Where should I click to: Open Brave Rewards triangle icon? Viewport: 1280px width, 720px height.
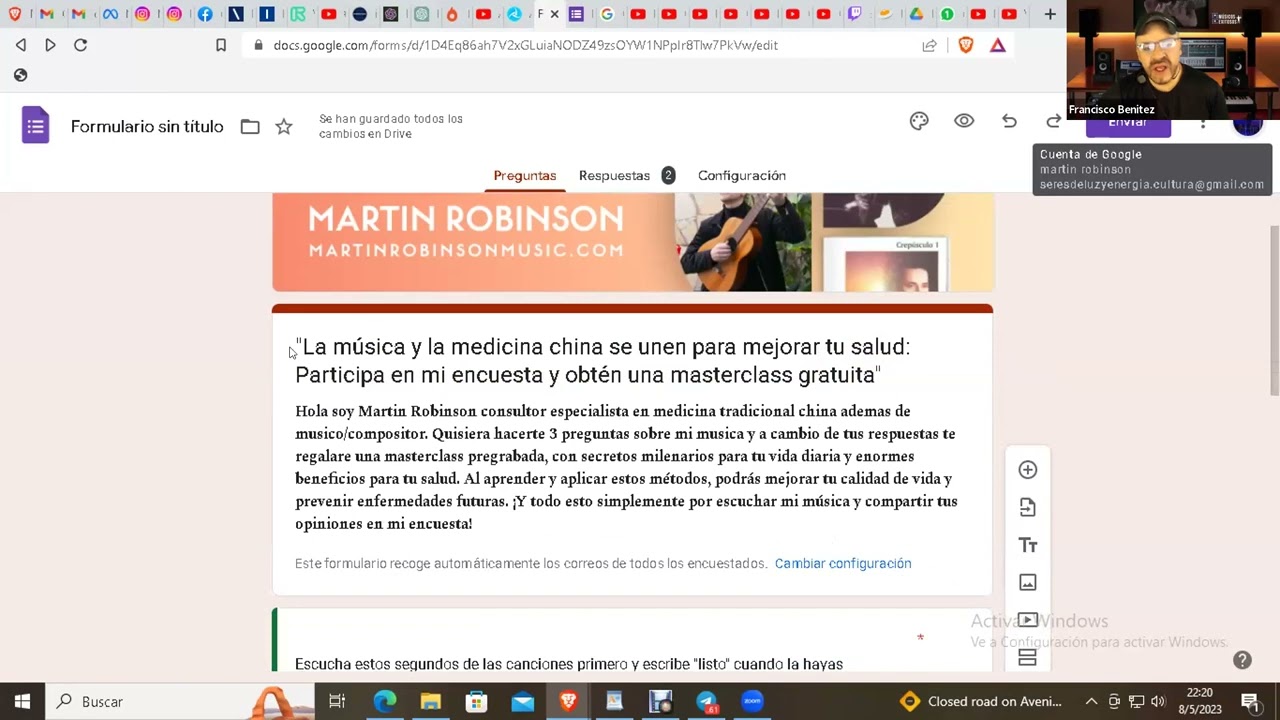click(x=998, y=45)
